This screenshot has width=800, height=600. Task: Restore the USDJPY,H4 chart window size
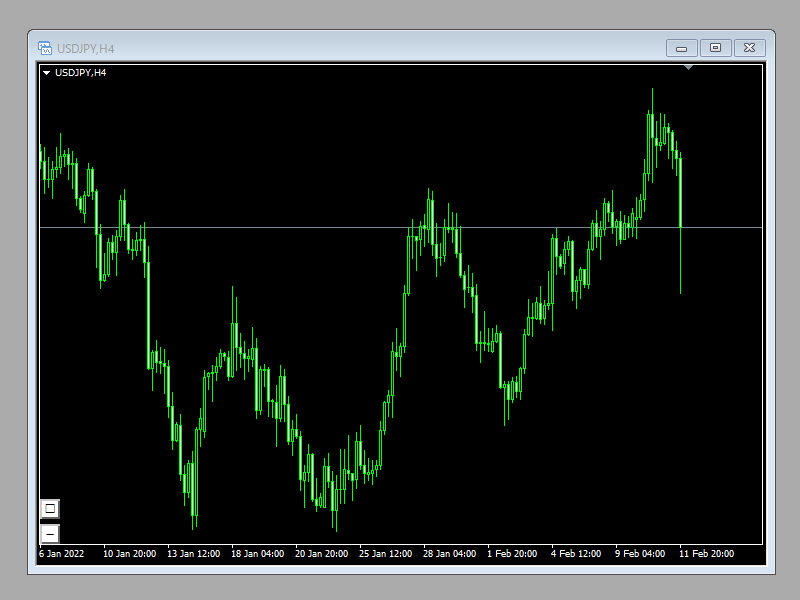[715, 48]
